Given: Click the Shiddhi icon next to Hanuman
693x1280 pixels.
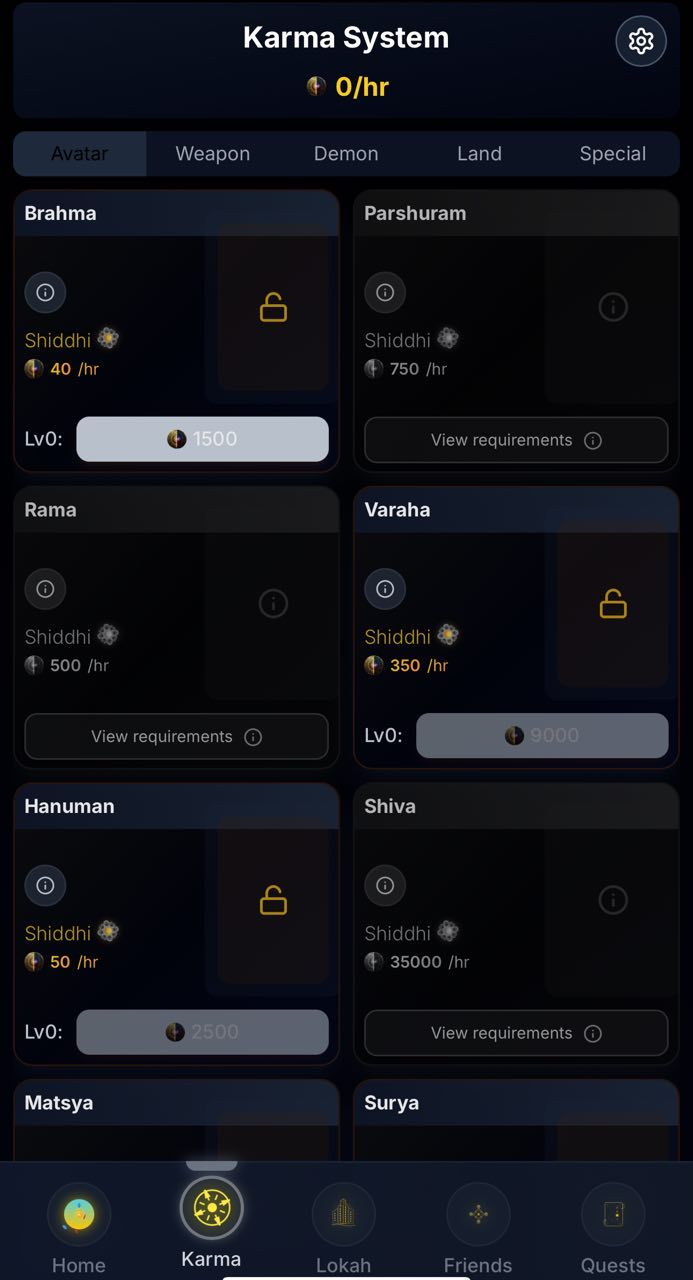Looking at the screenshot, I should [108, 932].
